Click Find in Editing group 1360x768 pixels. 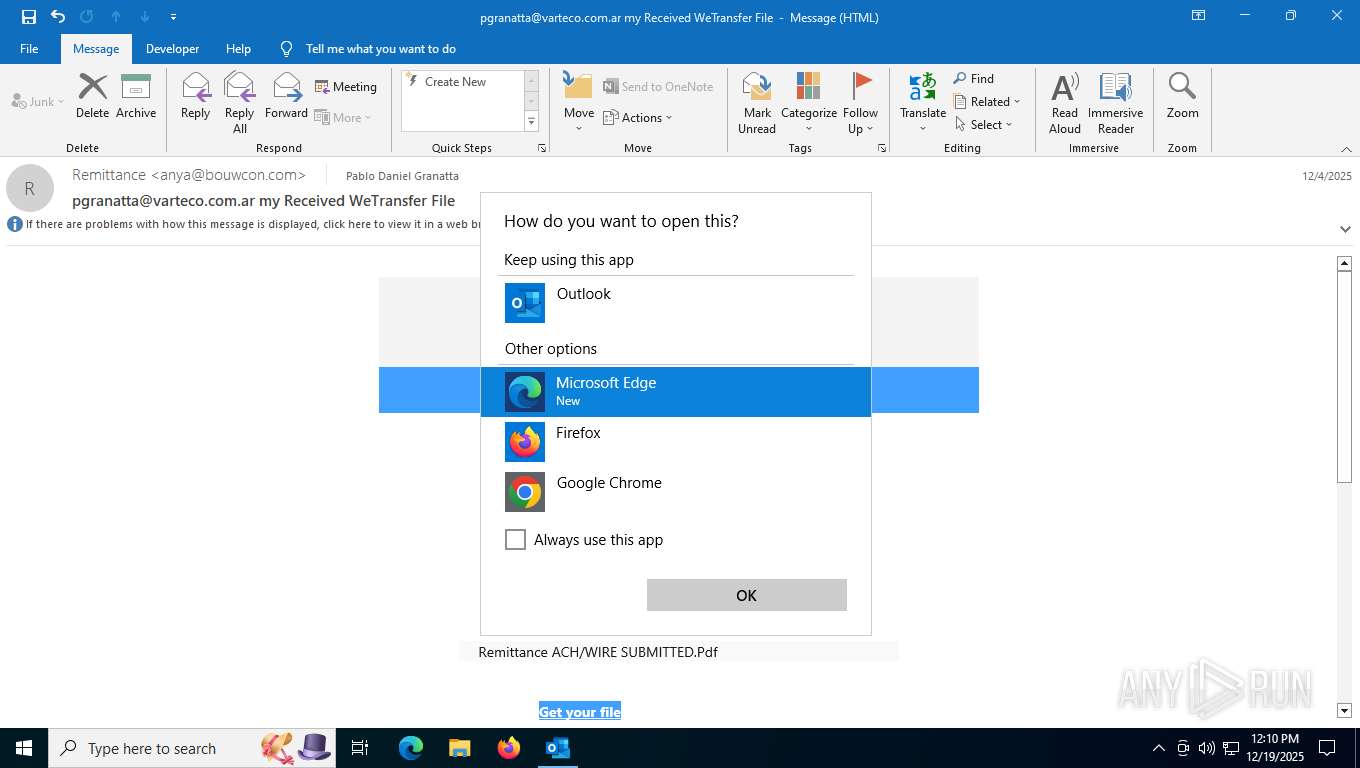pyautogui.click(x=973, y=78)
